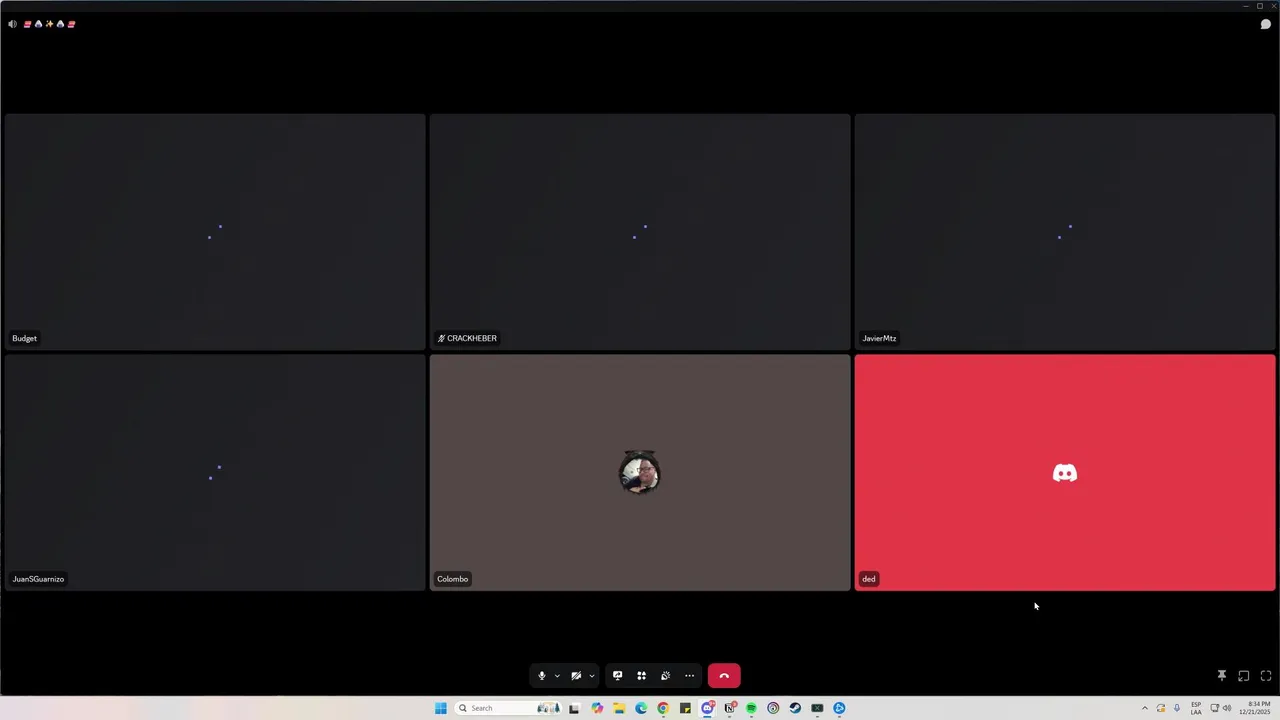Viewport: 1280px width, 720px height.
Task: Open the soundboard
Action: point(666,676)
